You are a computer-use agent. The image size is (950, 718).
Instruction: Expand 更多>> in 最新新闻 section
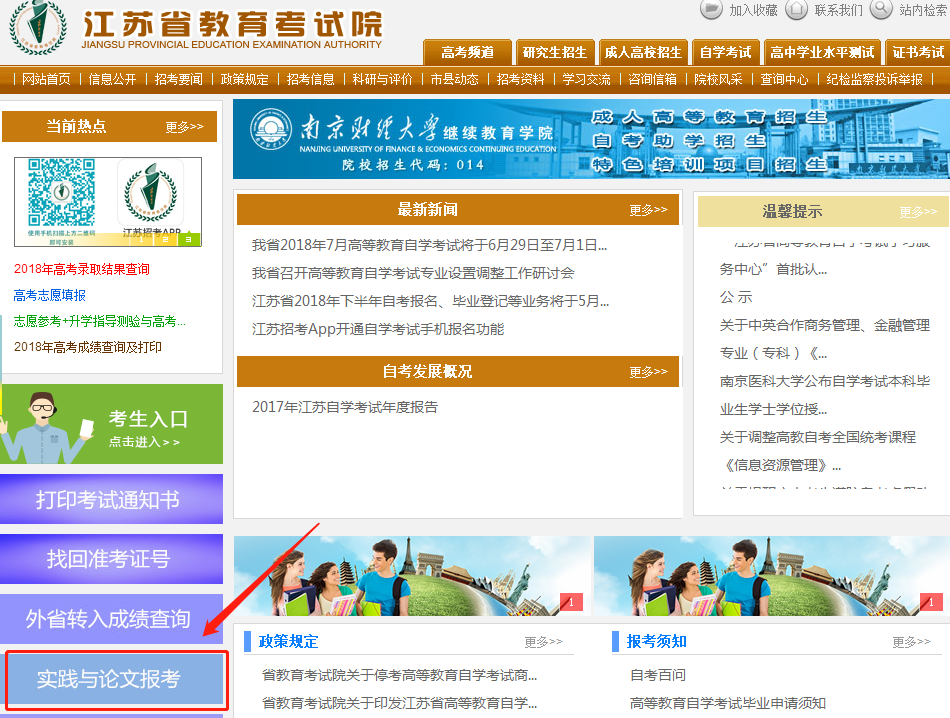pos(648,210)
